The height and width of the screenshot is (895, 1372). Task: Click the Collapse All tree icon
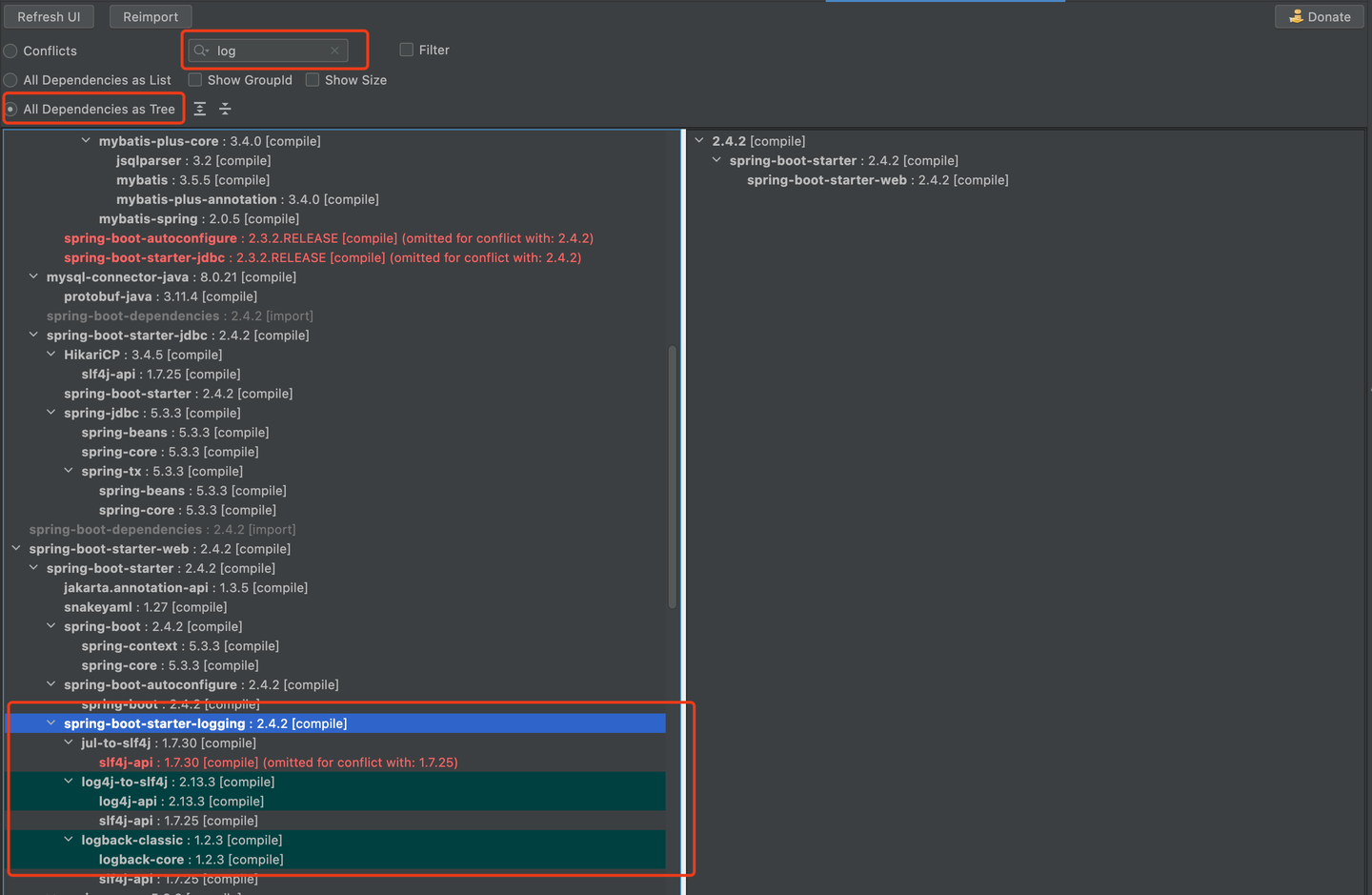coord(225,110)
